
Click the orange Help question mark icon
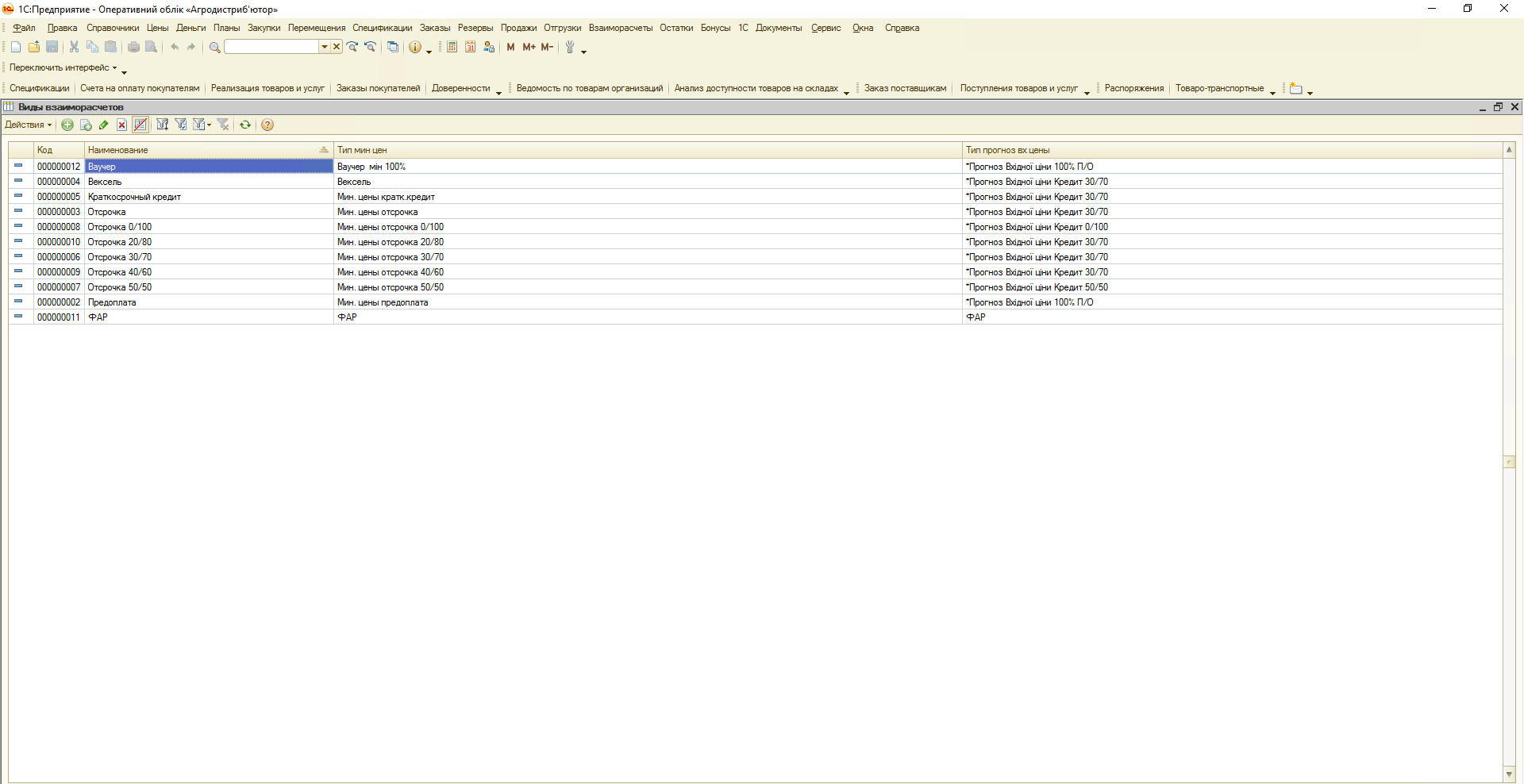point(267,125)
